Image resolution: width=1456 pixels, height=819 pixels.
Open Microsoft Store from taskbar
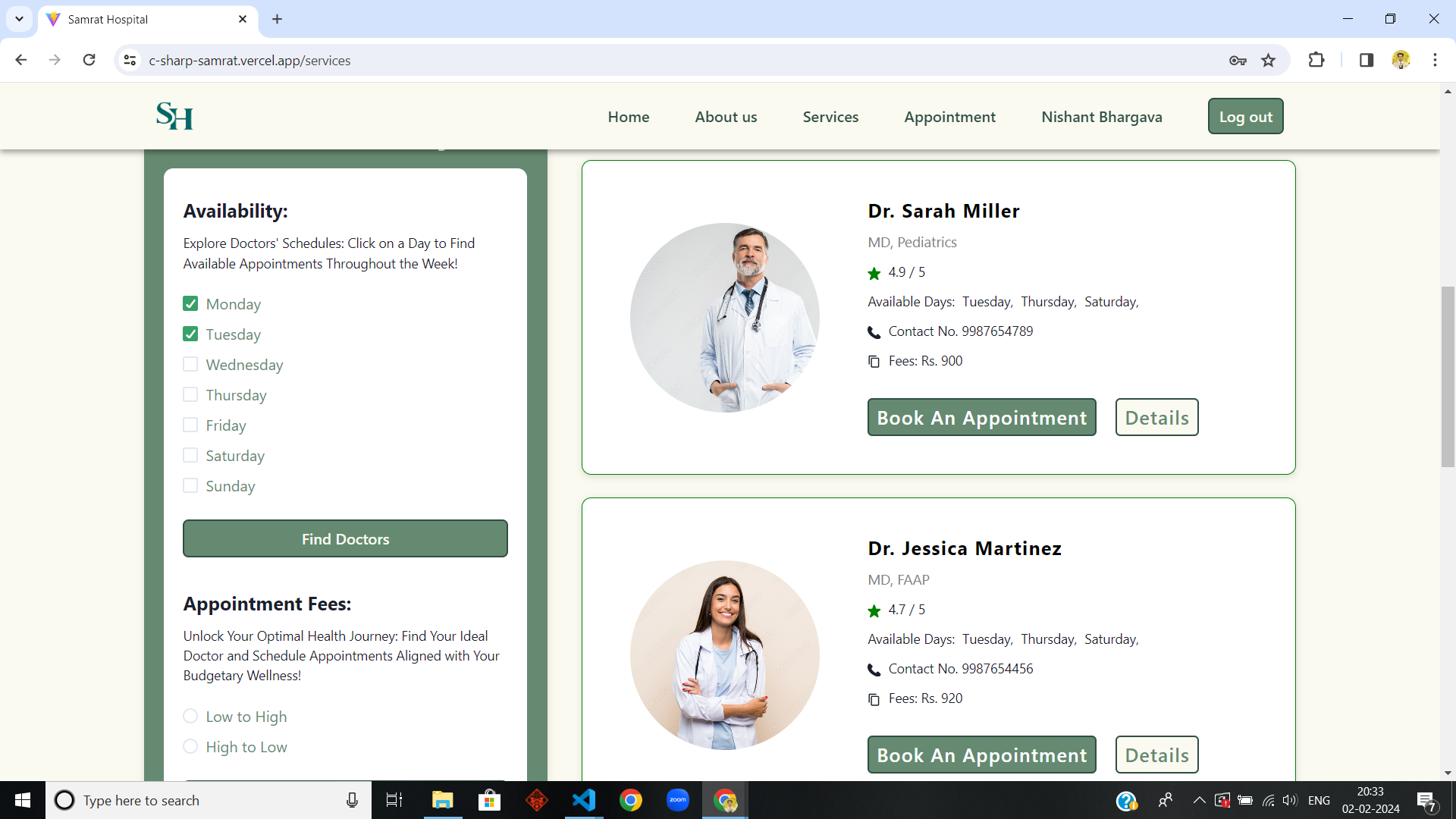pyautogui.click(x=489, y=800)
